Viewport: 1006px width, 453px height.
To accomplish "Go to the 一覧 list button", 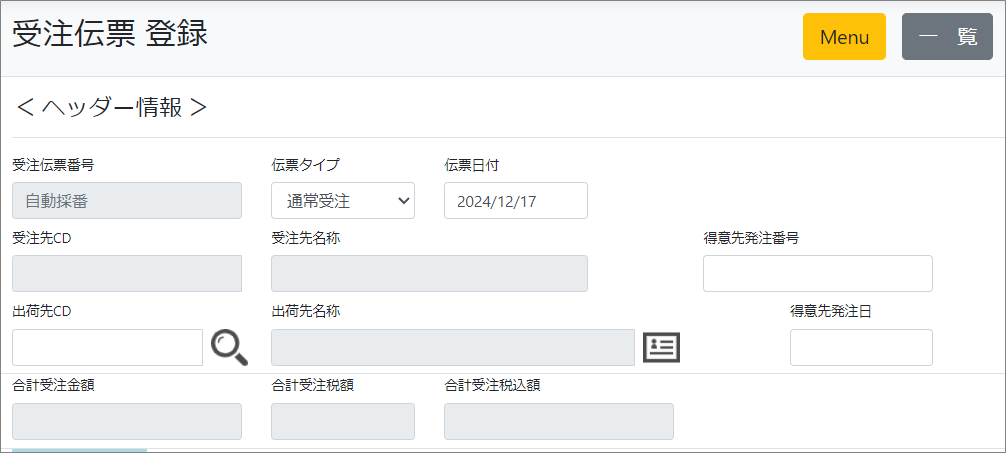I will pos(947,37).
